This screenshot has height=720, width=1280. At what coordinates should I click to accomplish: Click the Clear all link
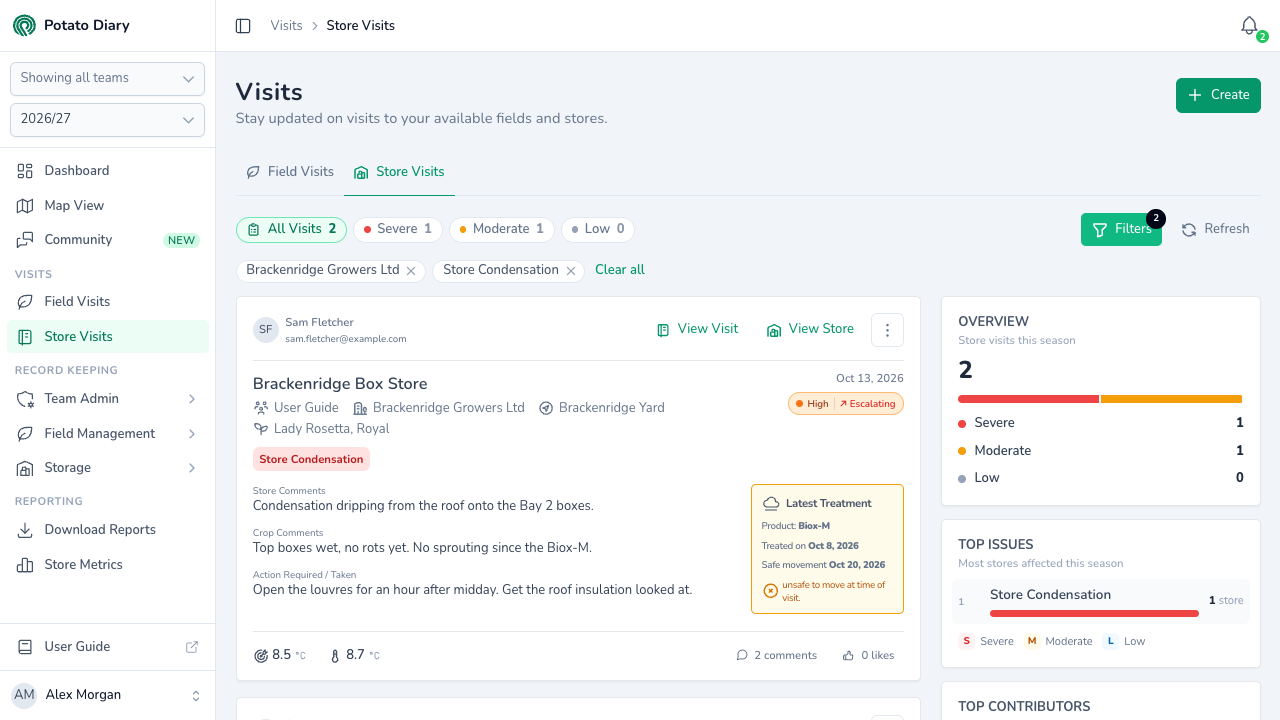(x=620, y=270)
